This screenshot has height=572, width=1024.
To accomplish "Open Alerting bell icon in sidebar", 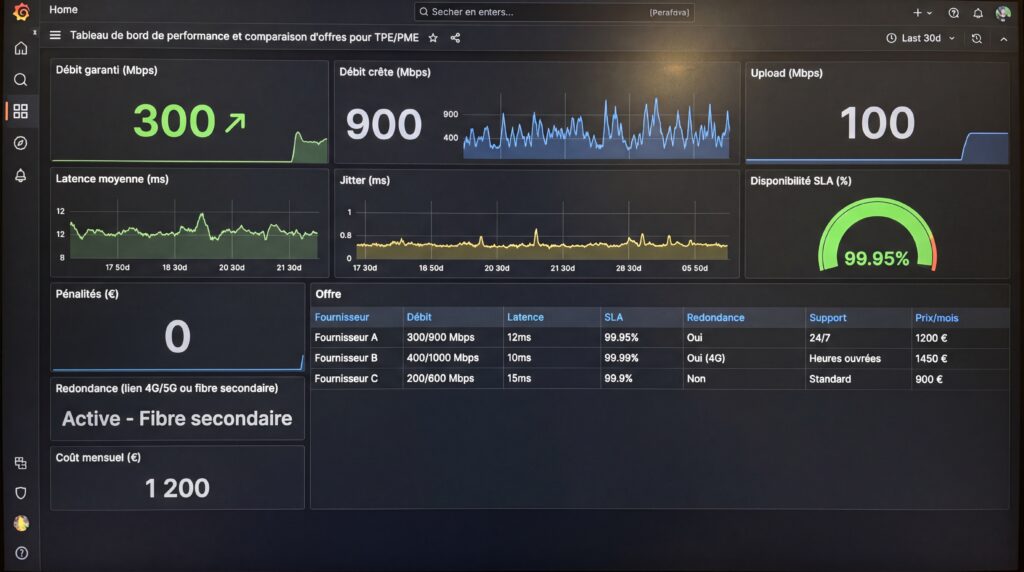I will [x=21, y=175].
